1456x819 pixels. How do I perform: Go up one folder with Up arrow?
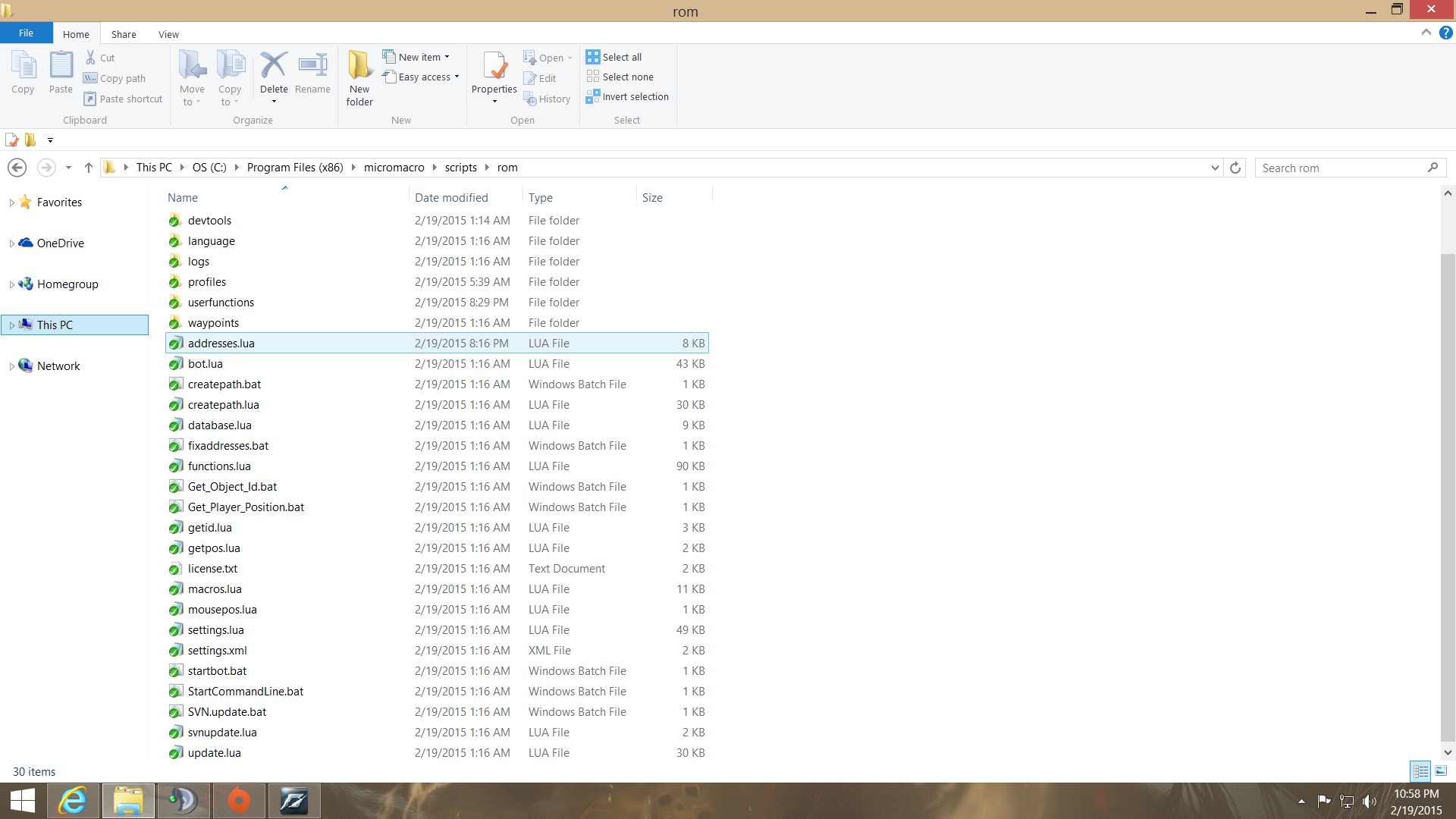click(89, 168)
